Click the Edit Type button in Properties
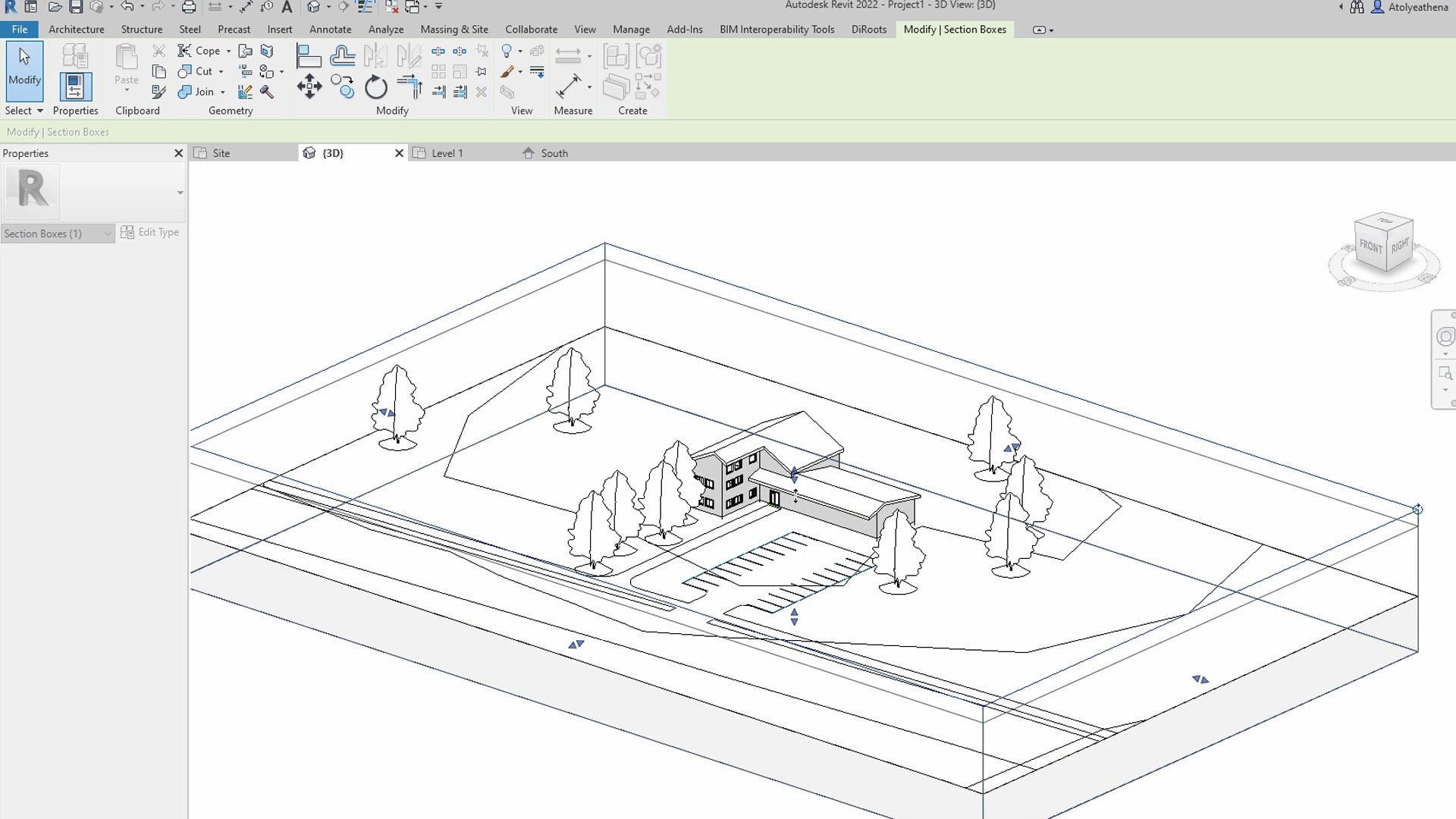Screen dimensions: 1456x819 click(157, 232)
